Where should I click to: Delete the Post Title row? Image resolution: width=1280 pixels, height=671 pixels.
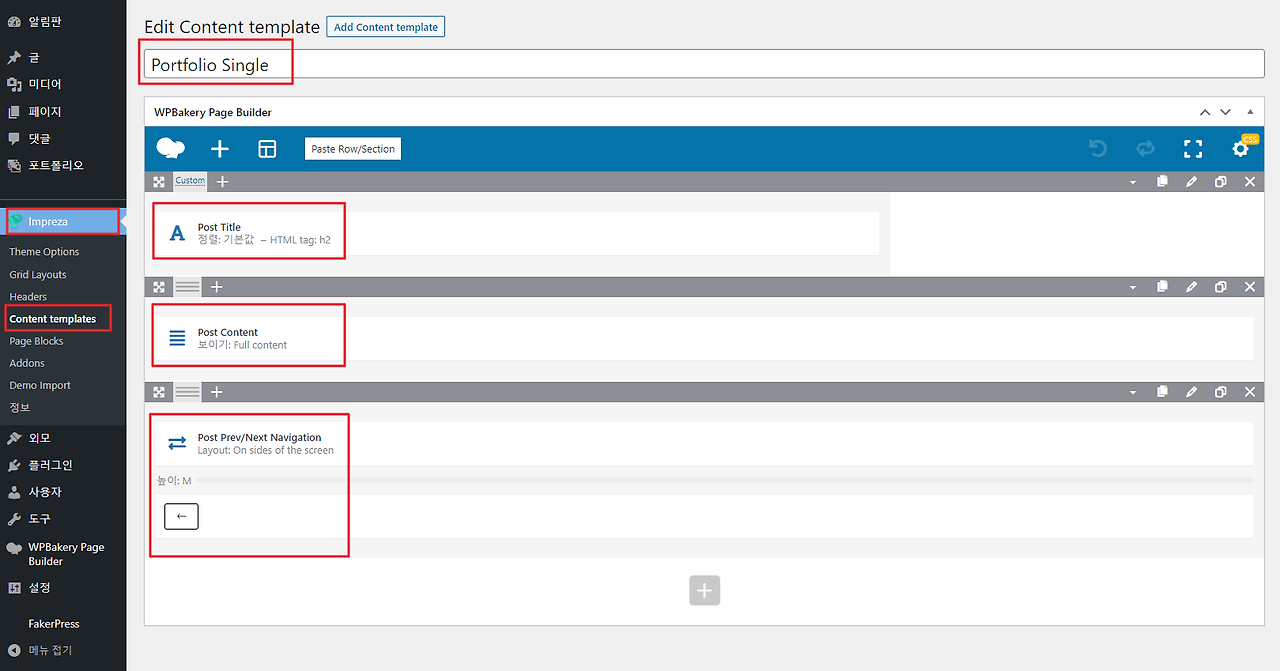pos(1250,182)
